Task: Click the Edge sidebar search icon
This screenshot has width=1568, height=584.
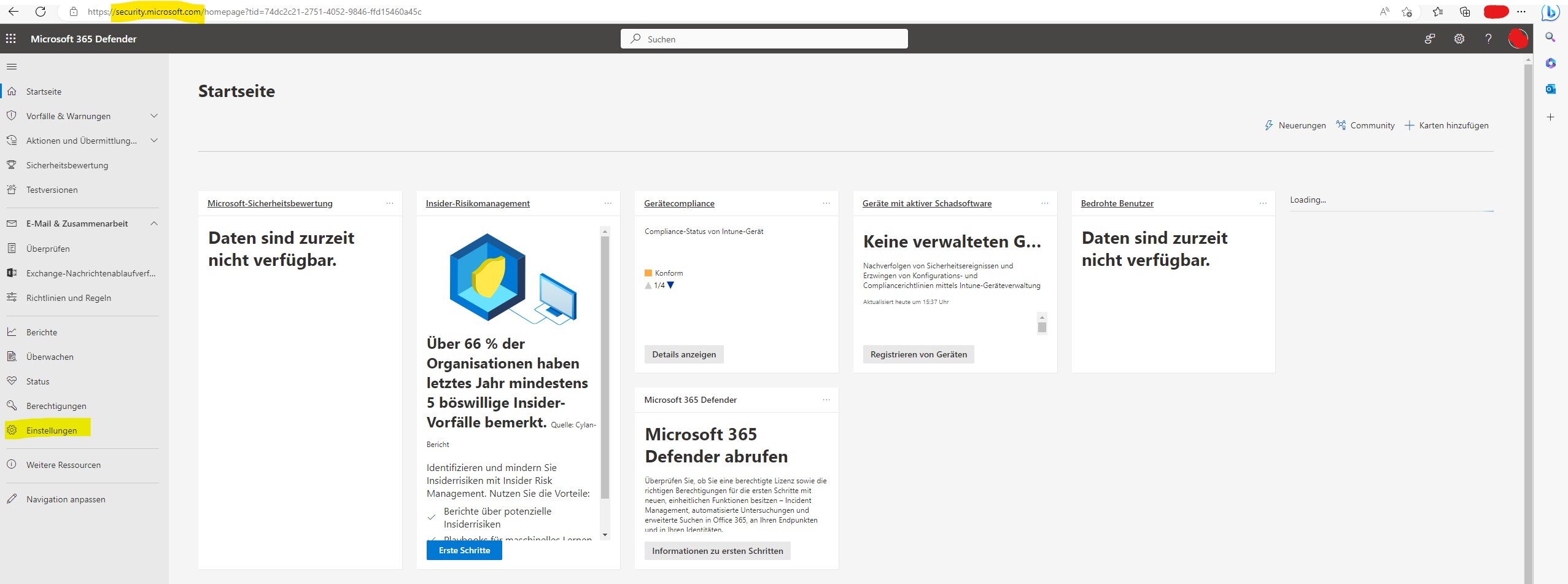Action: pyautogui.click(x=1550, y=37)
